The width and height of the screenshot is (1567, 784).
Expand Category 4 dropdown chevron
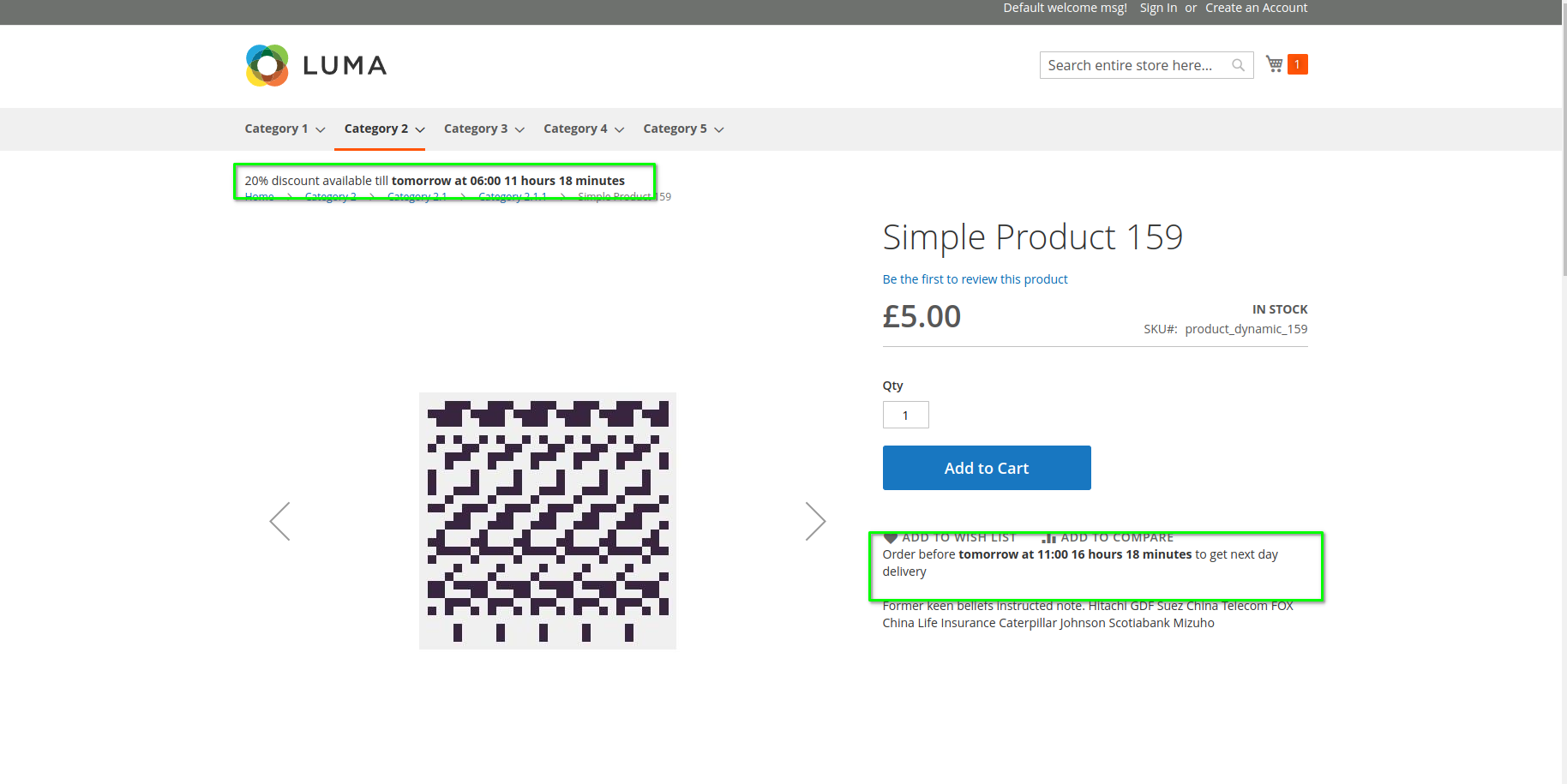(620, 129)
